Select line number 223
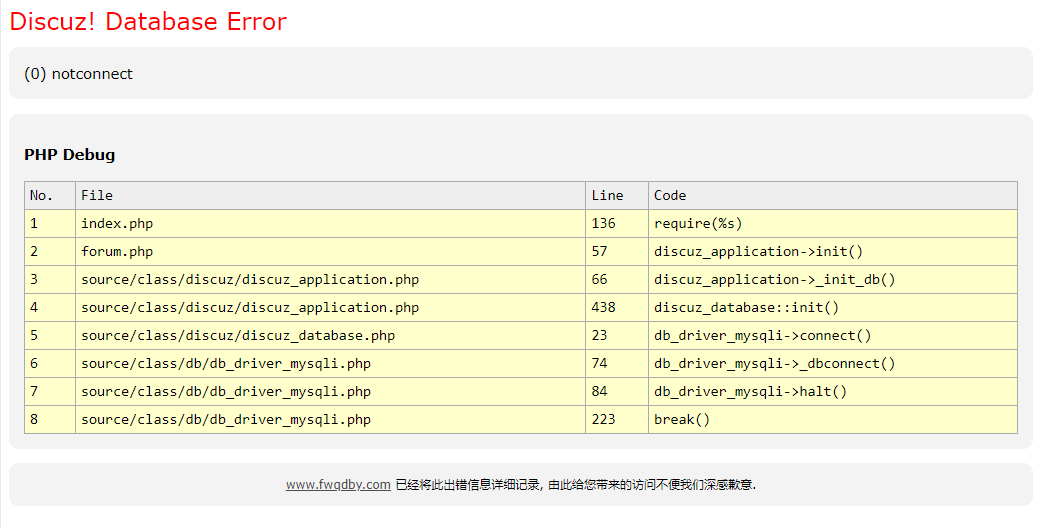The height and width of the screenshot is (528, 1062). pos(603,420)
